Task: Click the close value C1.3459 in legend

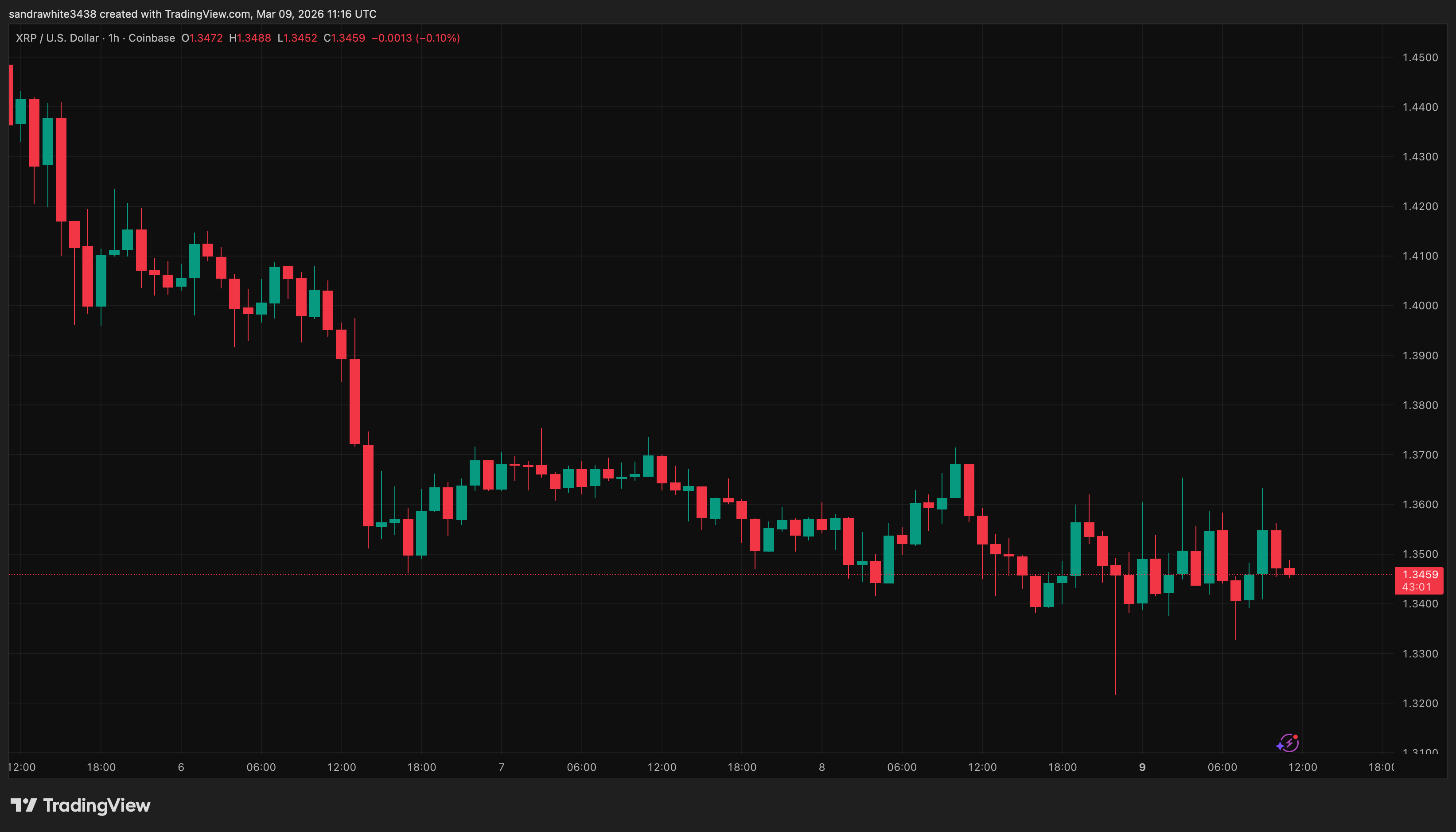Action: click(x=344, y=38)
